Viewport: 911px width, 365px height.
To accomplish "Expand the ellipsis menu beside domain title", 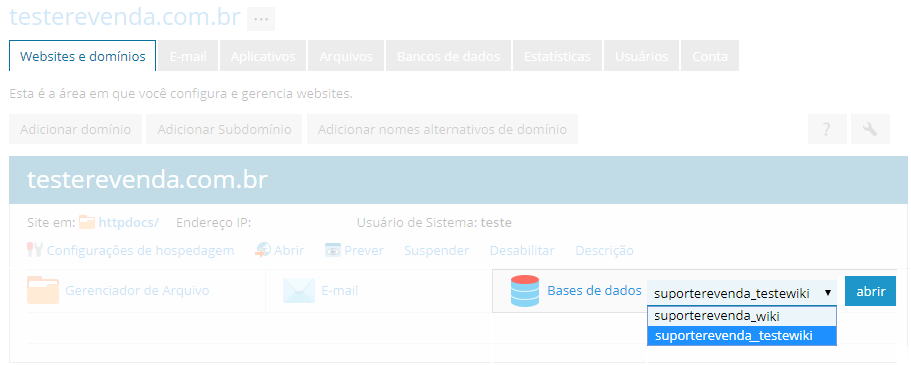I will [261, 19].
